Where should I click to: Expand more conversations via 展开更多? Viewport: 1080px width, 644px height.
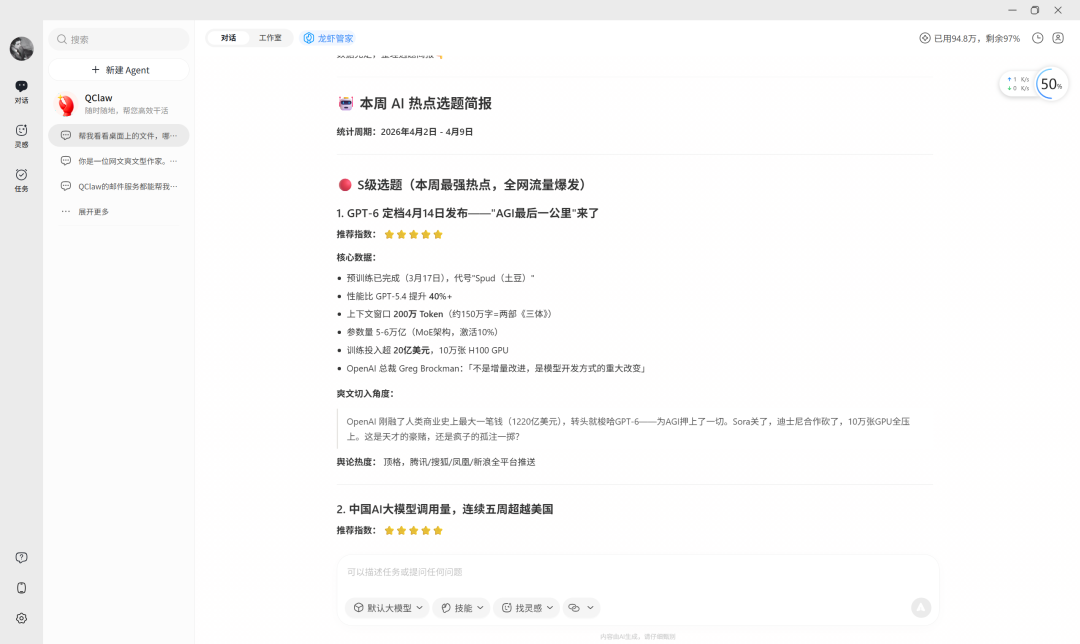93,211
